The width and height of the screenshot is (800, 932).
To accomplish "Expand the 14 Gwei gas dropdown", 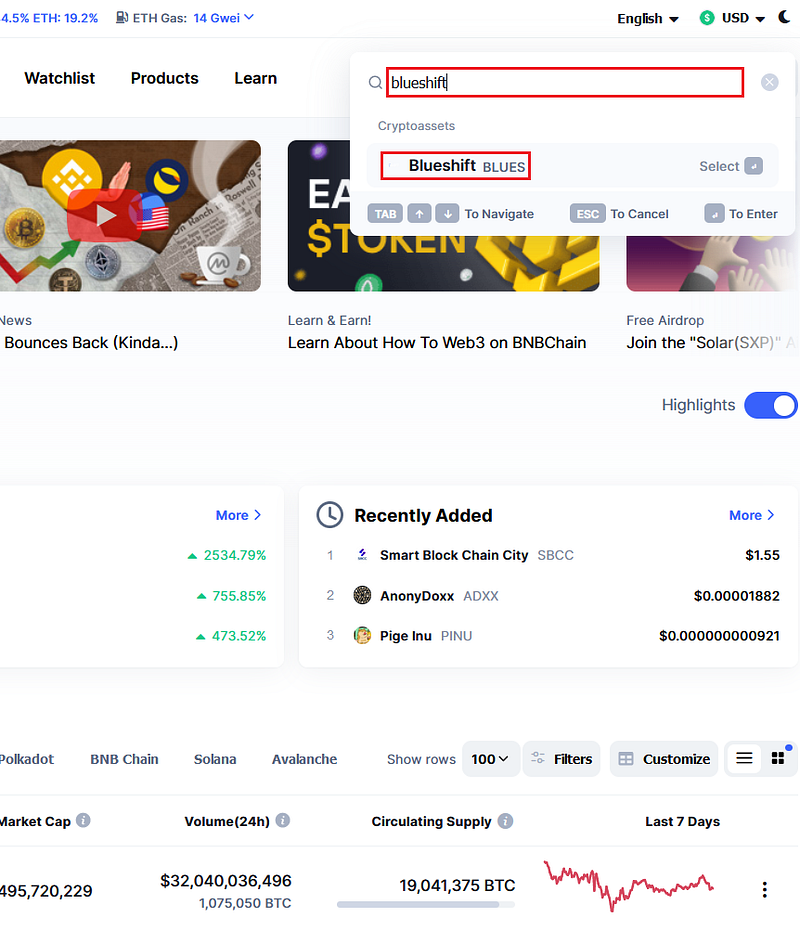I will (x=223, y=18).
